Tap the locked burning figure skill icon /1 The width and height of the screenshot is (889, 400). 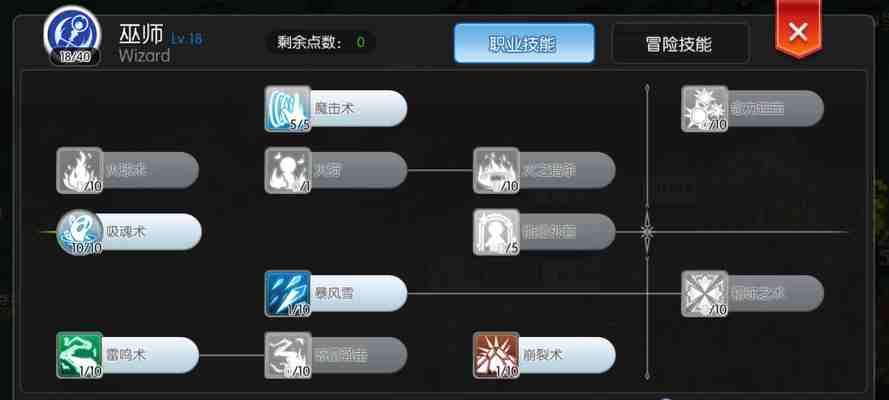pyautogui.click(x=287, y=171)
